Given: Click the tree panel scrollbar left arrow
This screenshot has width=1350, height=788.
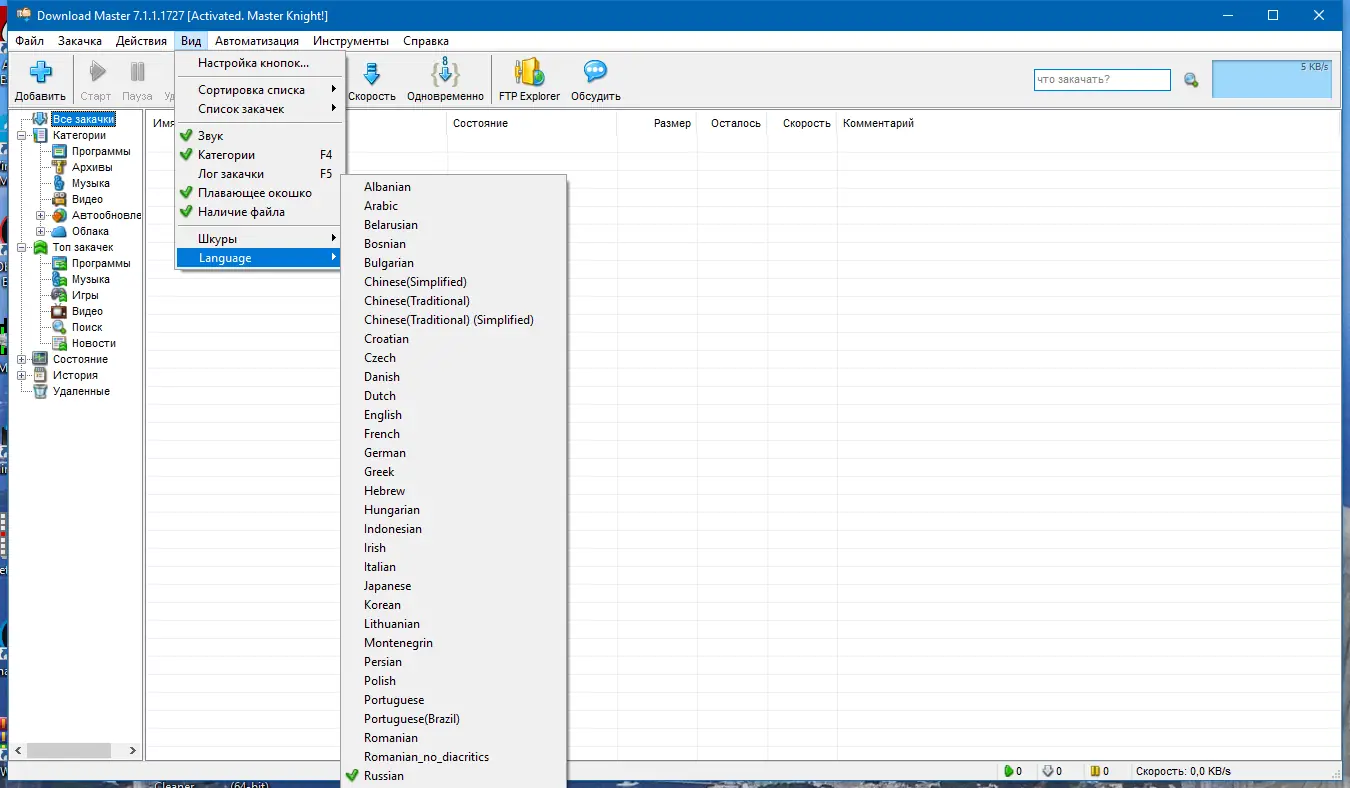Looking at the screenshot, I should 18,750.
